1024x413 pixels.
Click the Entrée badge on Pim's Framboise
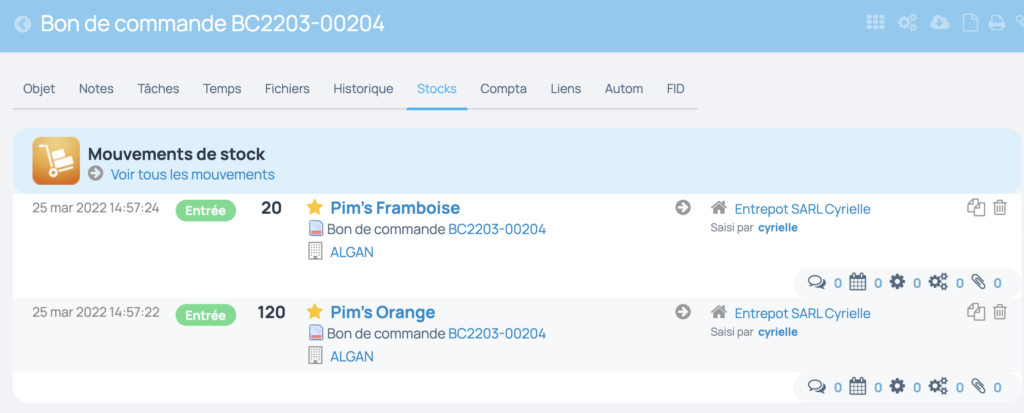(206, 210)
